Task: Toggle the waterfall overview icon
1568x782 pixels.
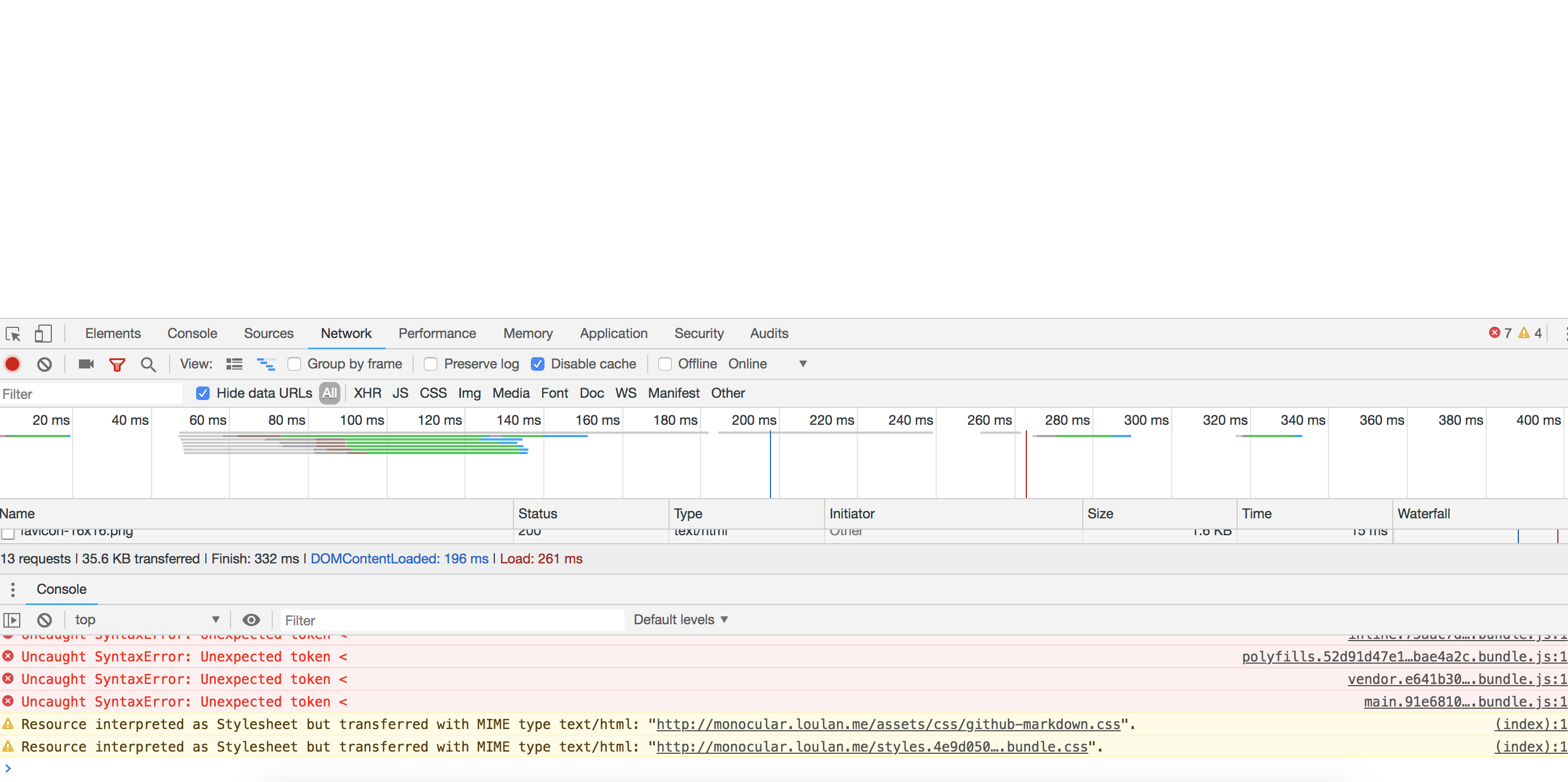Action: click(x=265, y=363)
